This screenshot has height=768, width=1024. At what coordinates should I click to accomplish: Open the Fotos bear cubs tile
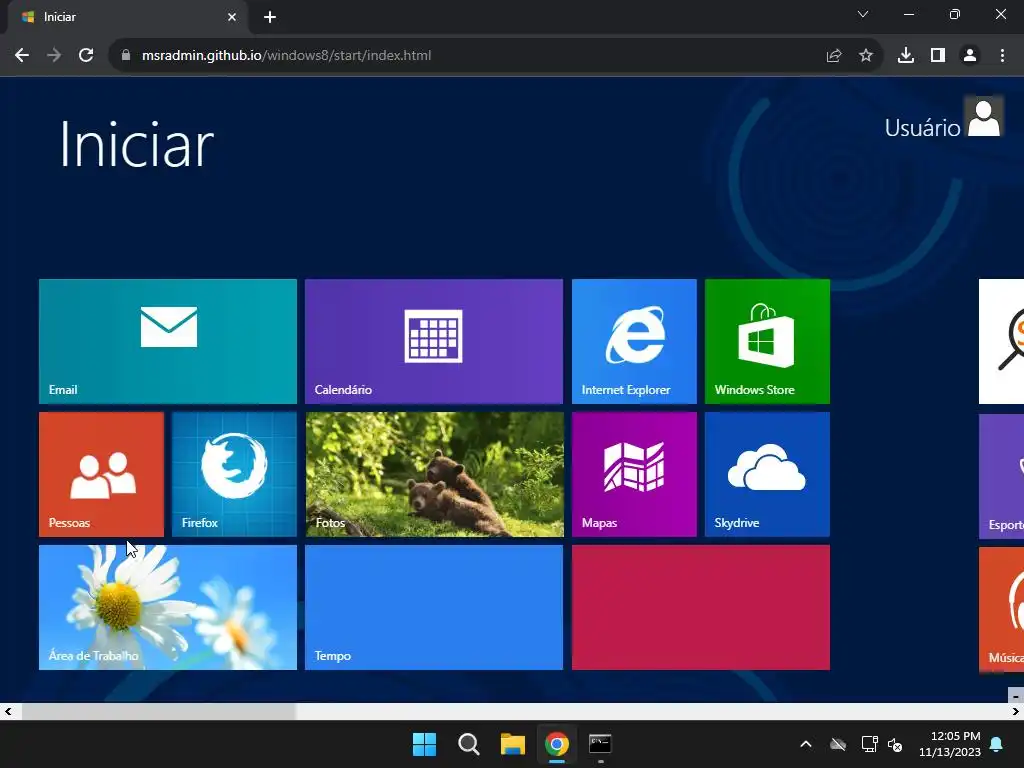click(434, 475)
